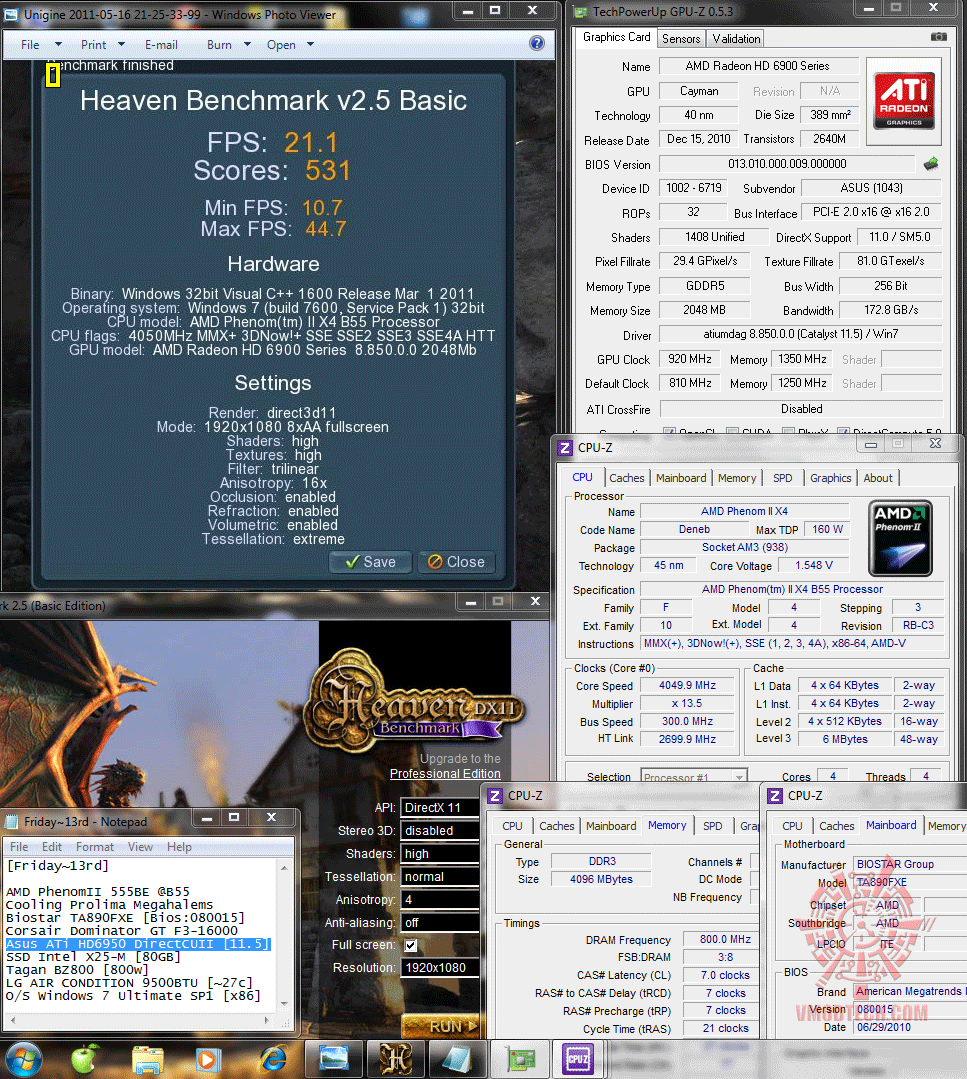Open the Help menu in Notepad
967x1079 pixels.
tap(179, 846)
